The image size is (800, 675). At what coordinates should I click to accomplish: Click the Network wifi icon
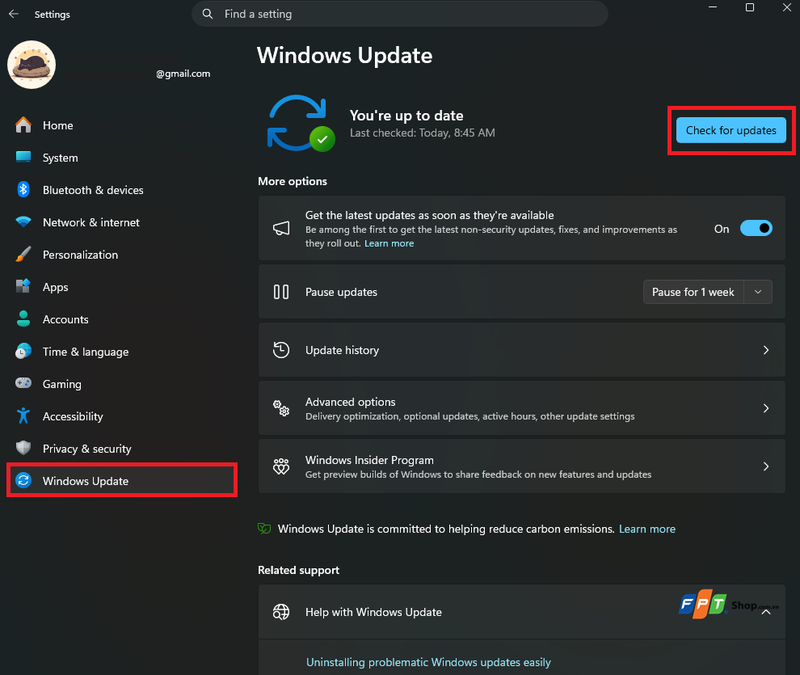point(23,222)
